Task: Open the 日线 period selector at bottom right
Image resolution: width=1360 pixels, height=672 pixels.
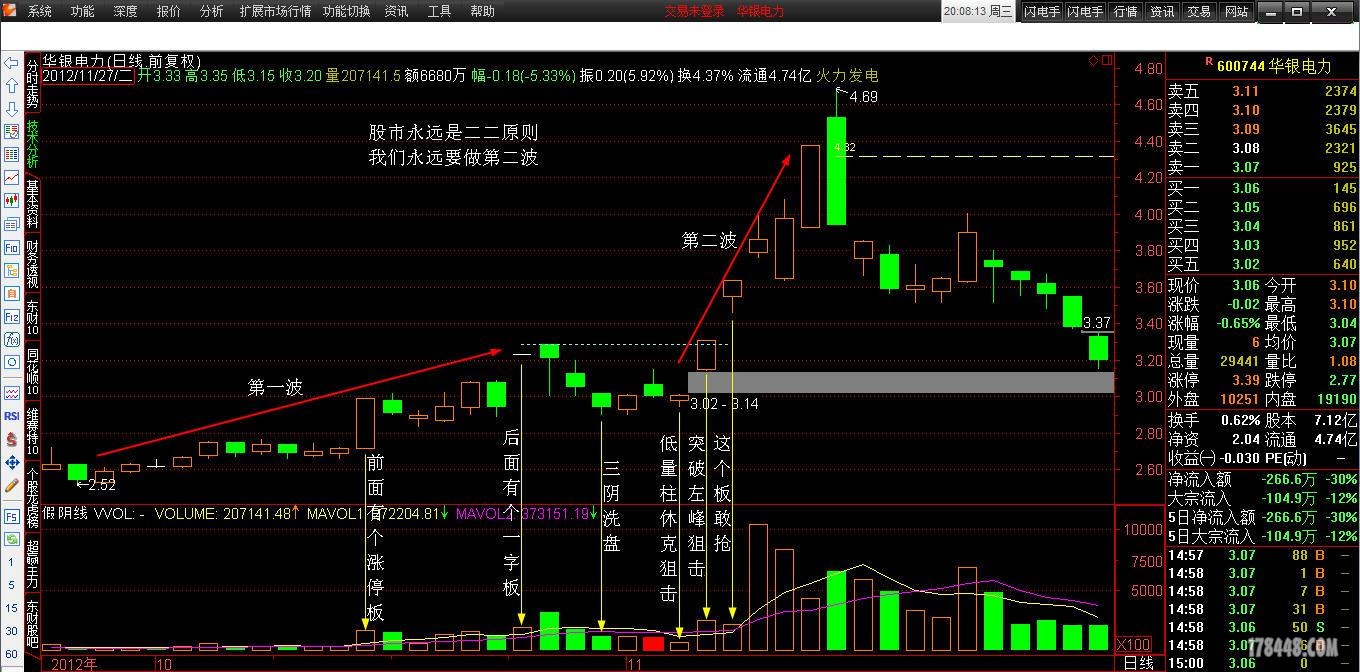Action: coord(1138,662)
